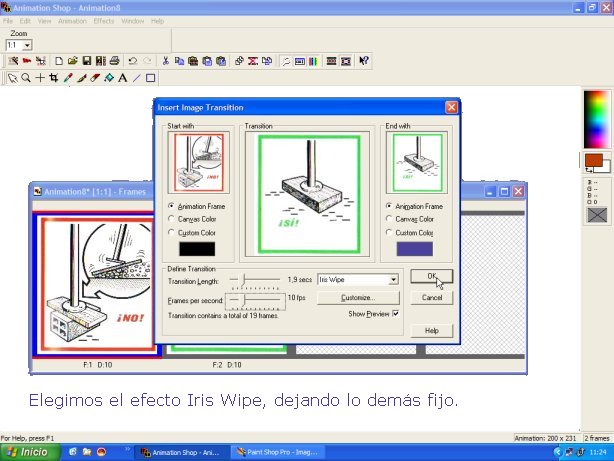This screenshot has height=461, width=614.
Task: Select the Eraser tool
Action: 95,78
